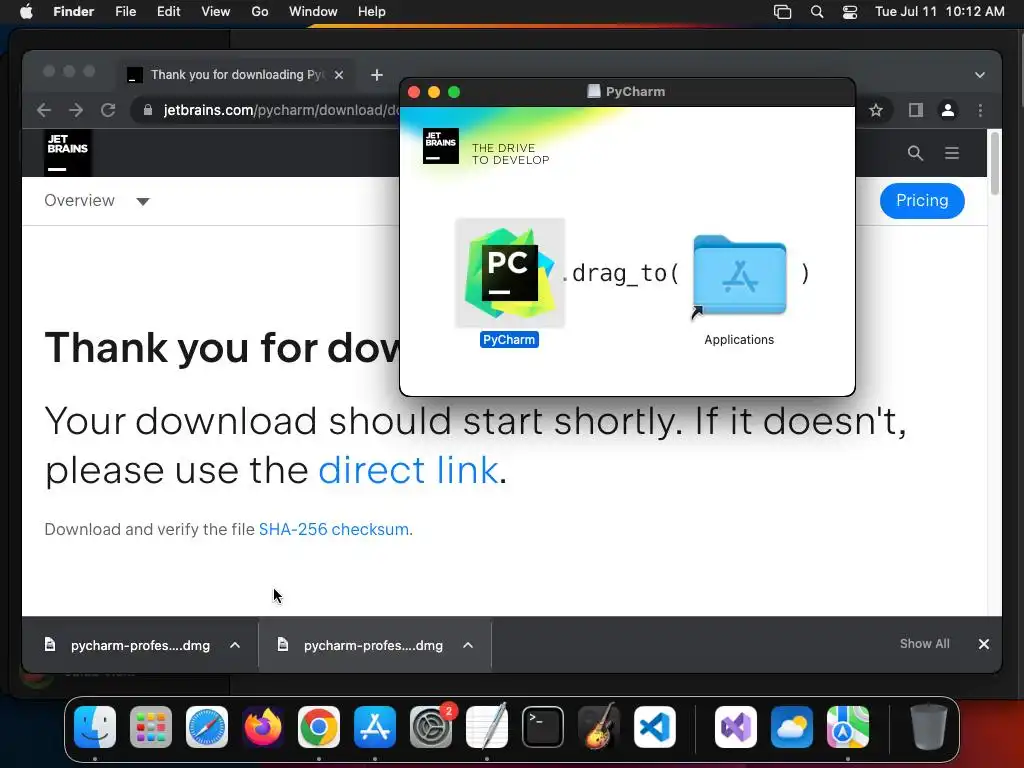Click the date and time clock
Viewport: 1024px width, 768px height.
point(940,12)
